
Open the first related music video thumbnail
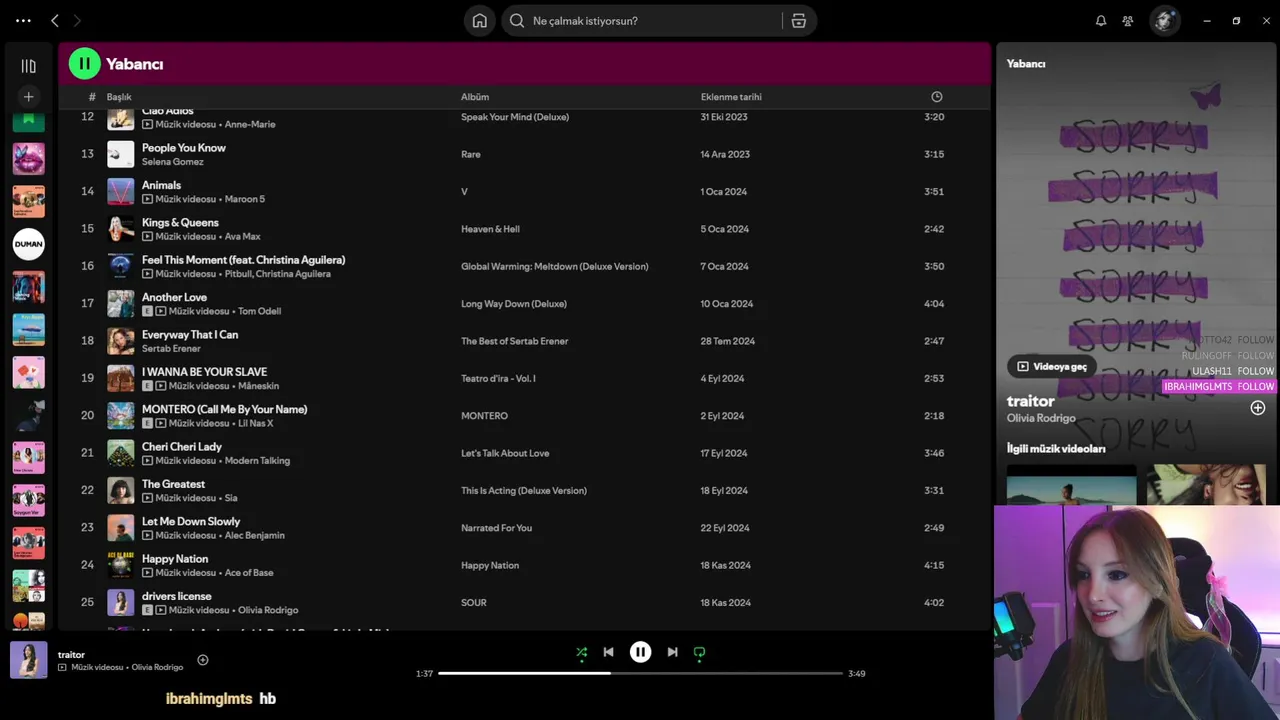coord(1072,485)
